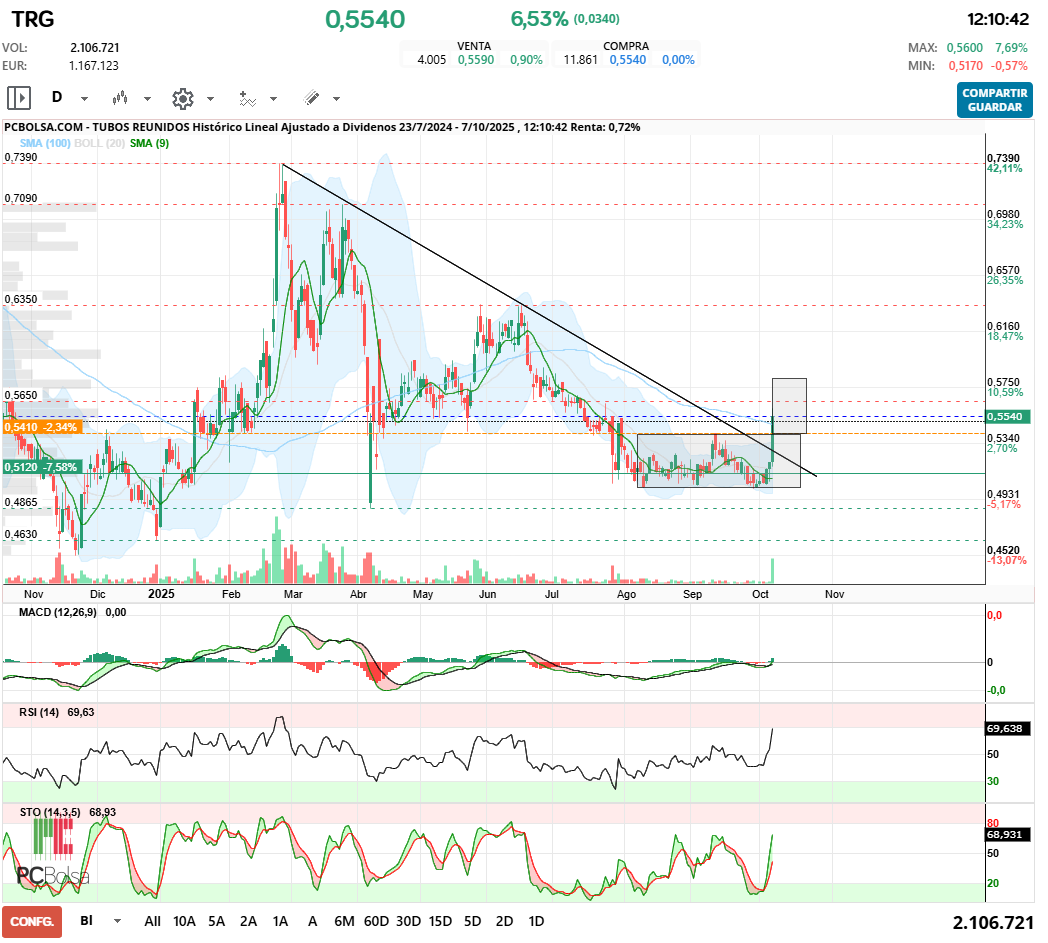1048x943 pixels.
Task: Click the candlestick chart type icon
Action: click(120, 98)
